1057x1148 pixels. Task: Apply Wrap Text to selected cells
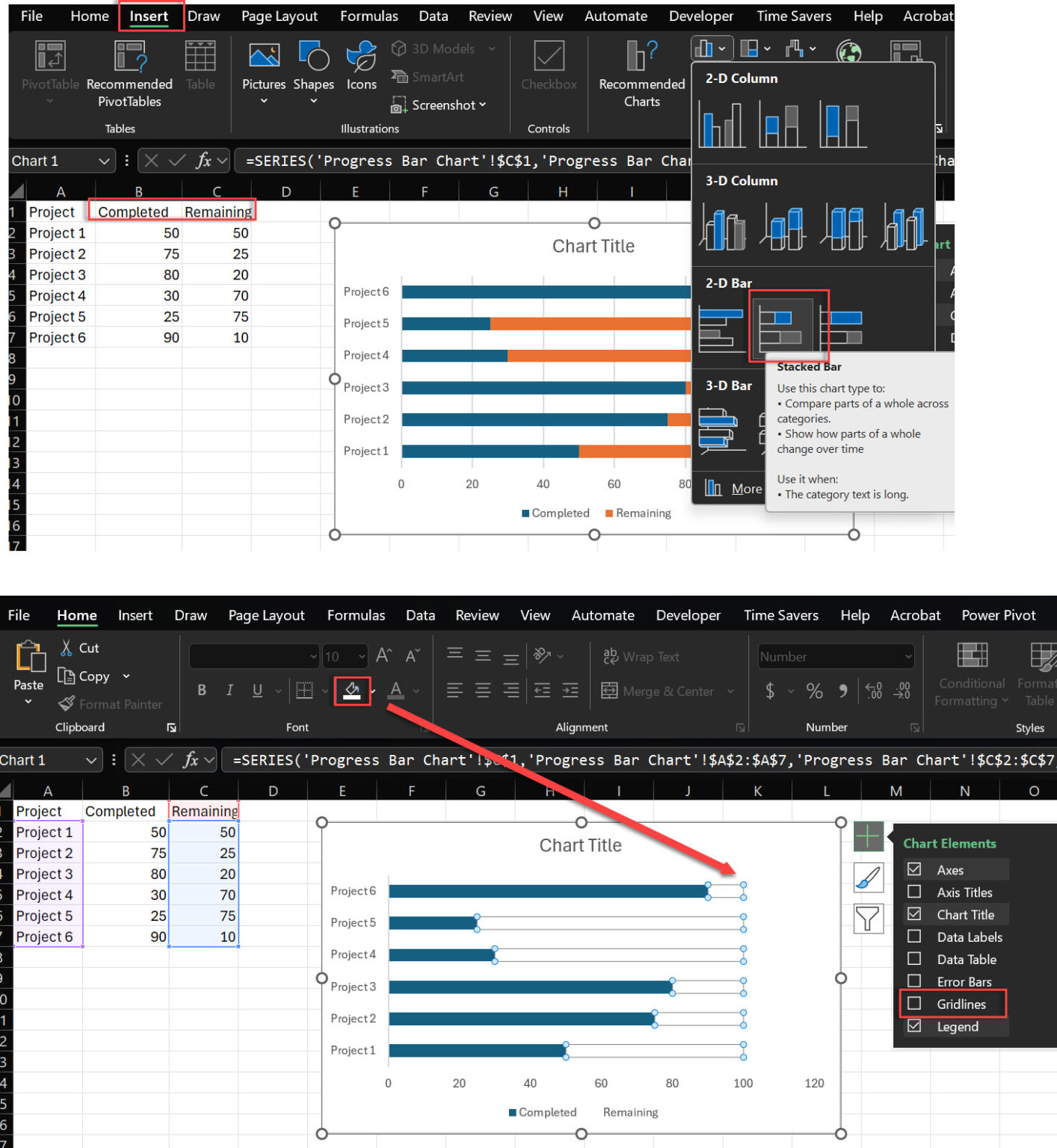click(x=640, y=656)
